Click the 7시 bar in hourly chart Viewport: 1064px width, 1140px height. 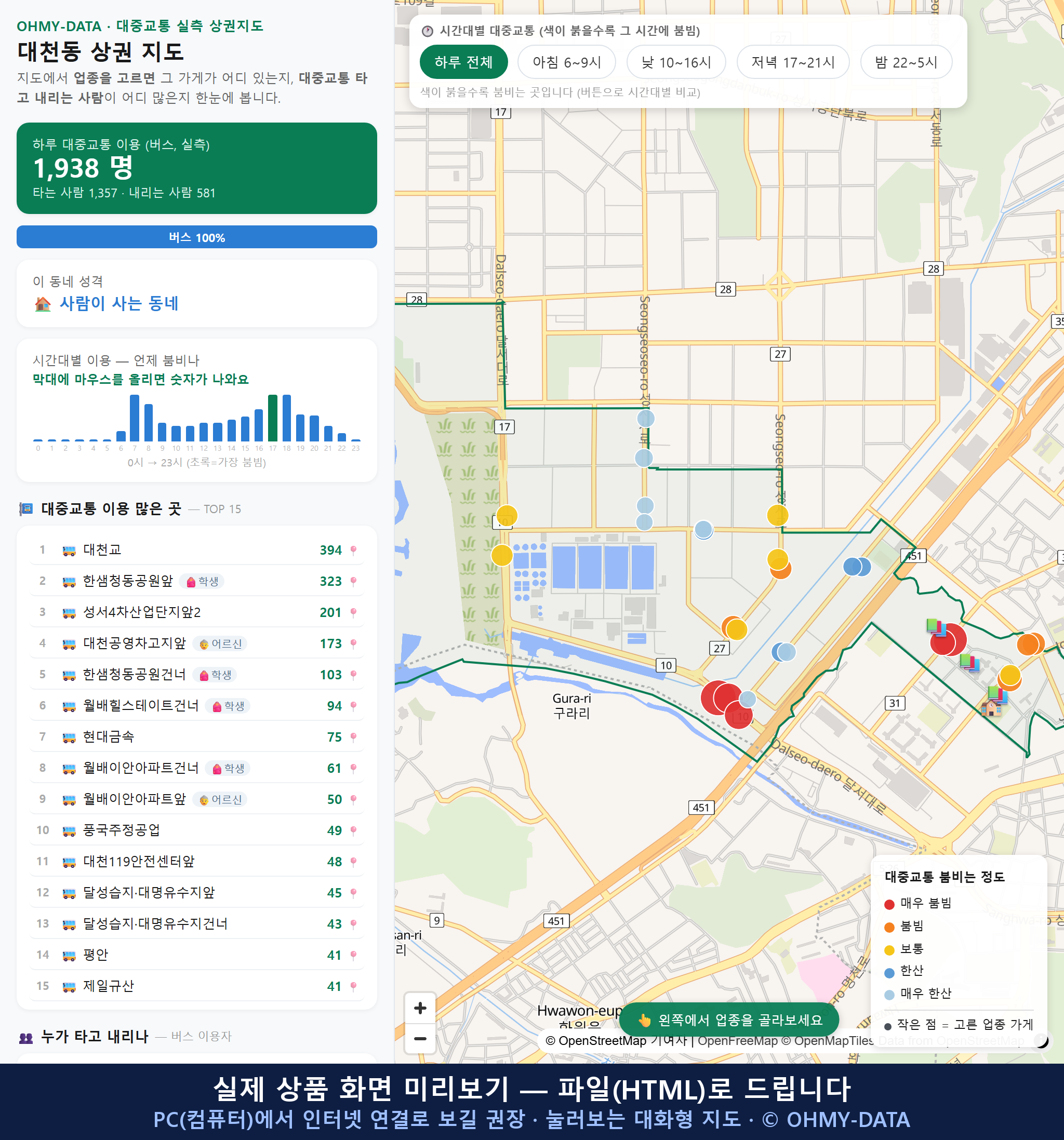click(x=135, y=418)
